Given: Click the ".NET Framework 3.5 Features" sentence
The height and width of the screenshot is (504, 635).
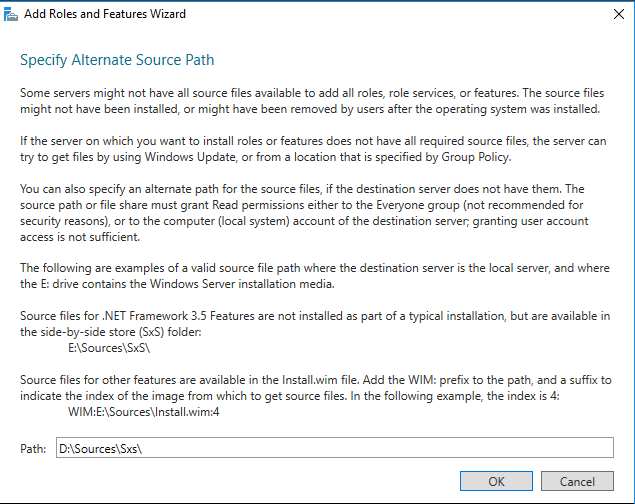Looking at the screenshot, I should tap(313, 324).
